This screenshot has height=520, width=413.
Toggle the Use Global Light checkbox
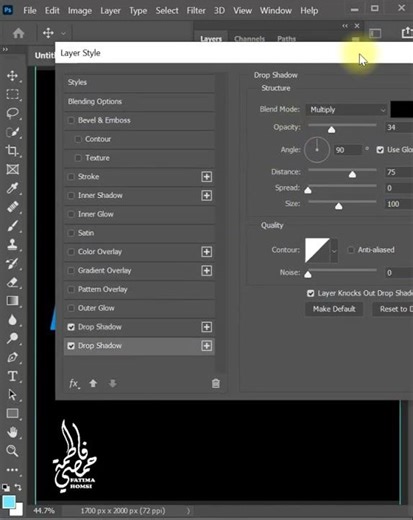(380, 150)
